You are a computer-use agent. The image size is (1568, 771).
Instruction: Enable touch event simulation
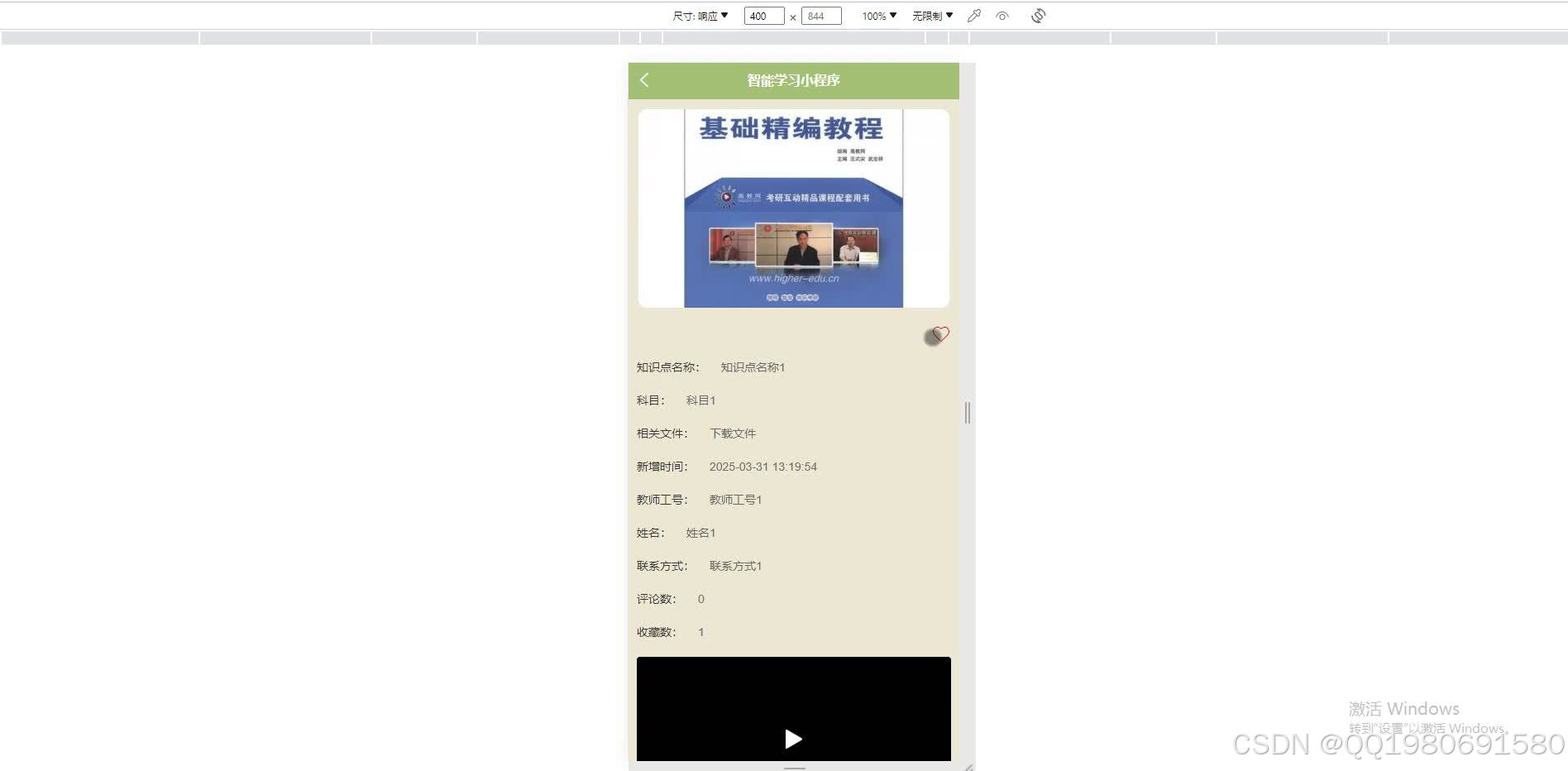(1002, 16)
